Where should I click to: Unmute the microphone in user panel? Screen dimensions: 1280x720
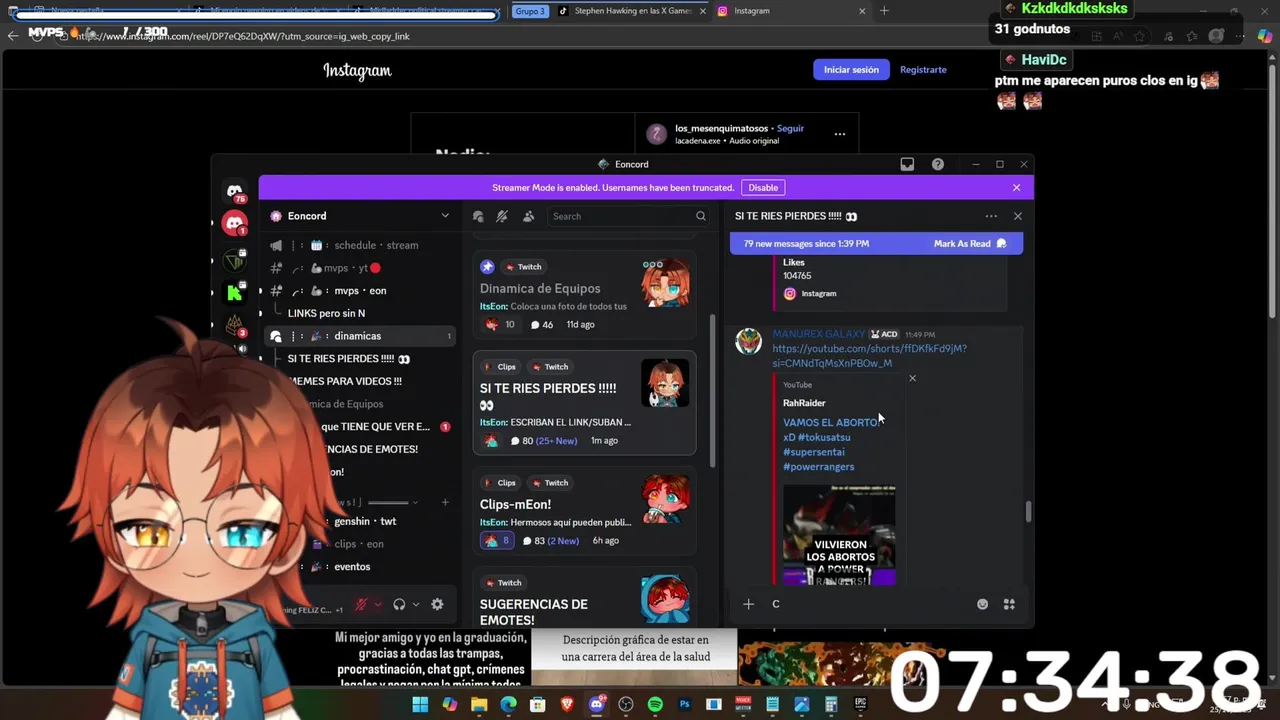[361, 604]
